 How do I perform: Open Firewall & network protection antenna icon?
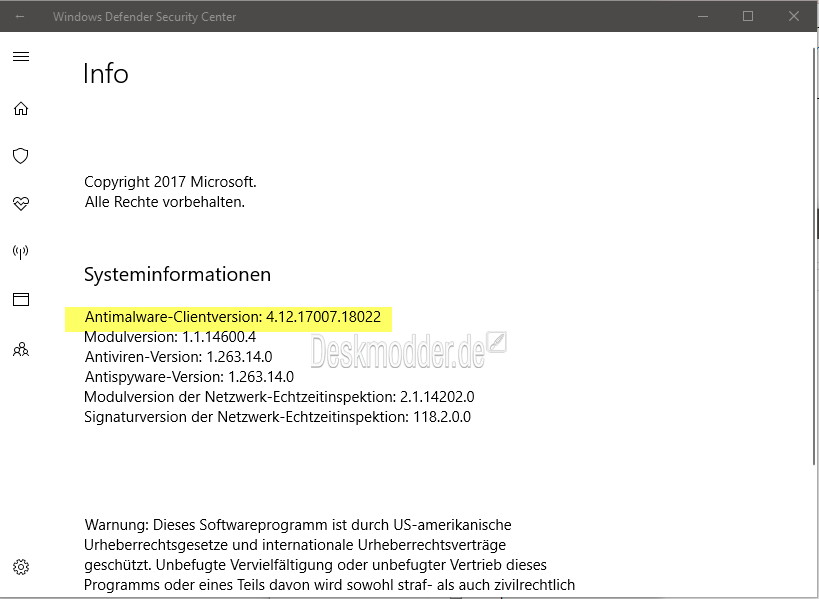click(x=20, y=252)
